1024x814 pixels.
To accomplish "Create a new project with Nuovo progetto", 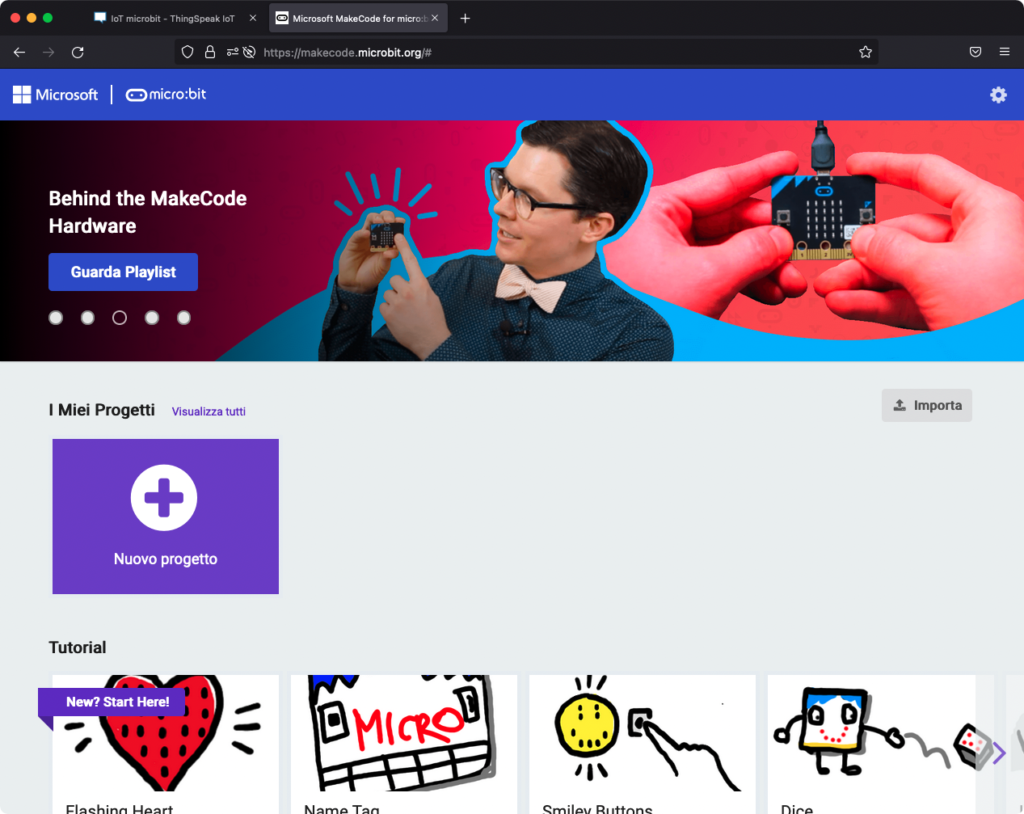I will click(x=165, y=516).
